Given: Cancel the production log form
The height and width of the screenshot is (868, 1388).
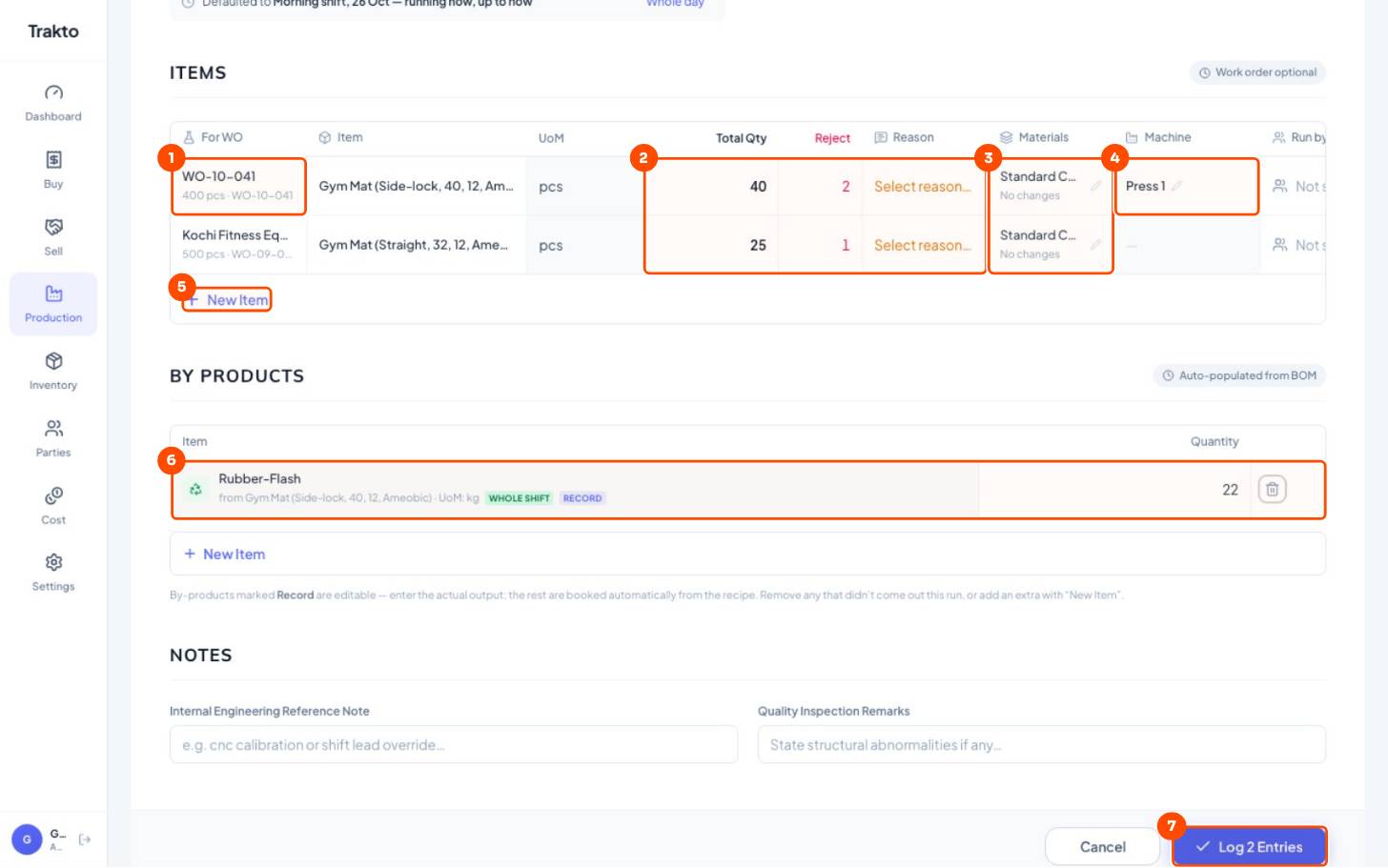Looking at the screenshot, I should tap(1102, 847).
